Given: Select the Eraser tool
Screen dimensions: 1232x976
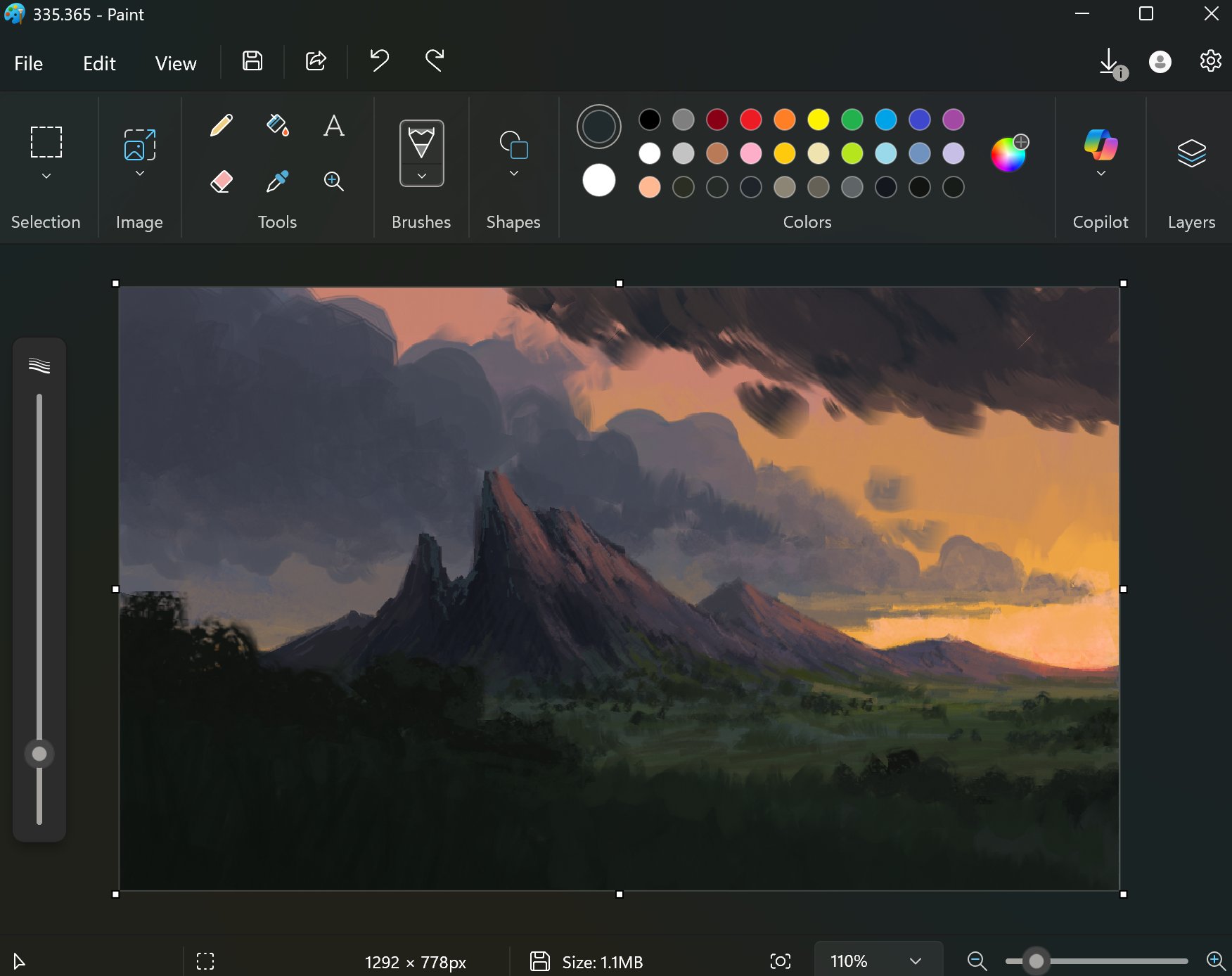Looking at the screenshot, I should (x=222, y=181).
